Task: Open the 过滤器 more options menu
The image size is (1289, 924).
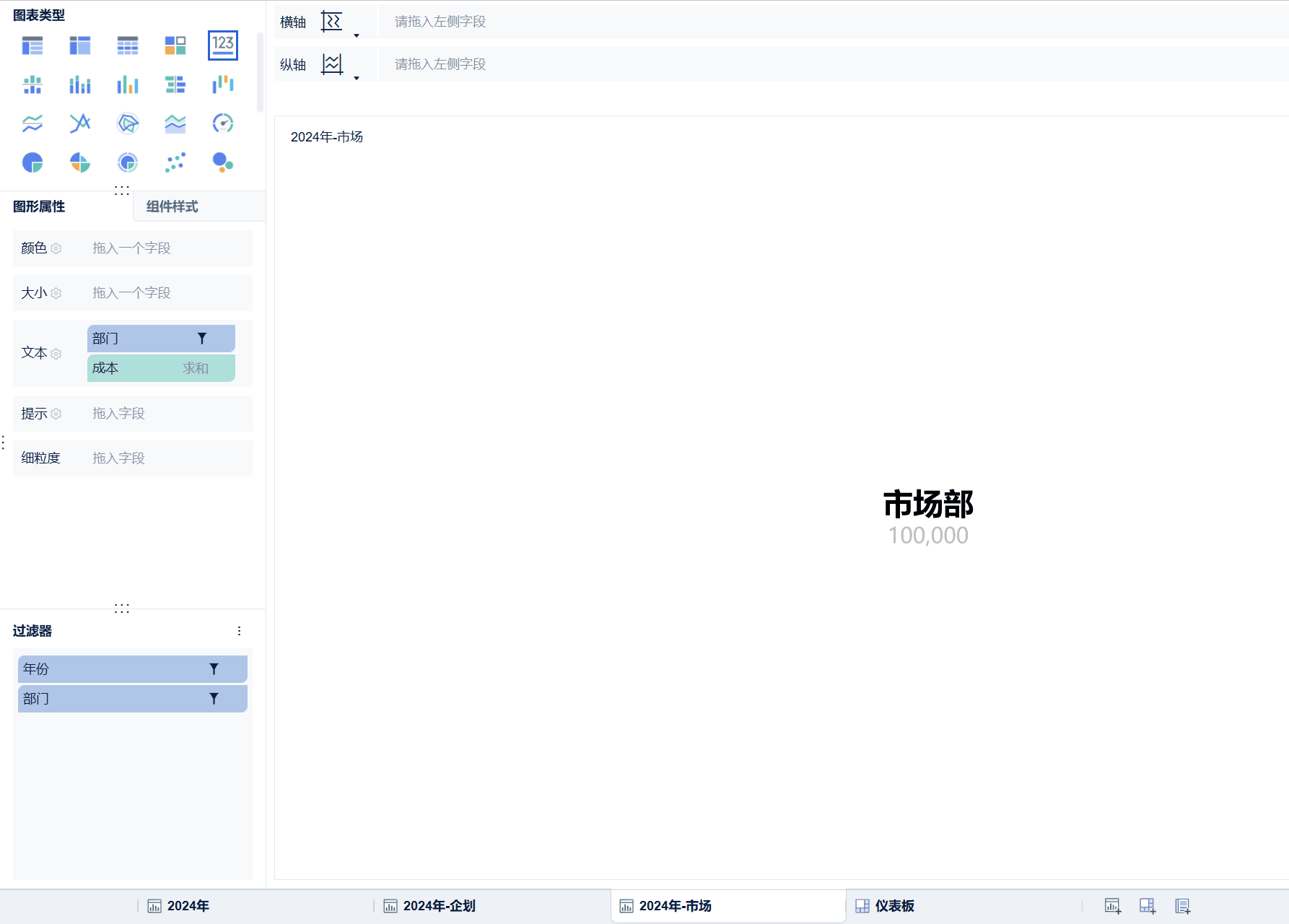Action: pos(239,631)
